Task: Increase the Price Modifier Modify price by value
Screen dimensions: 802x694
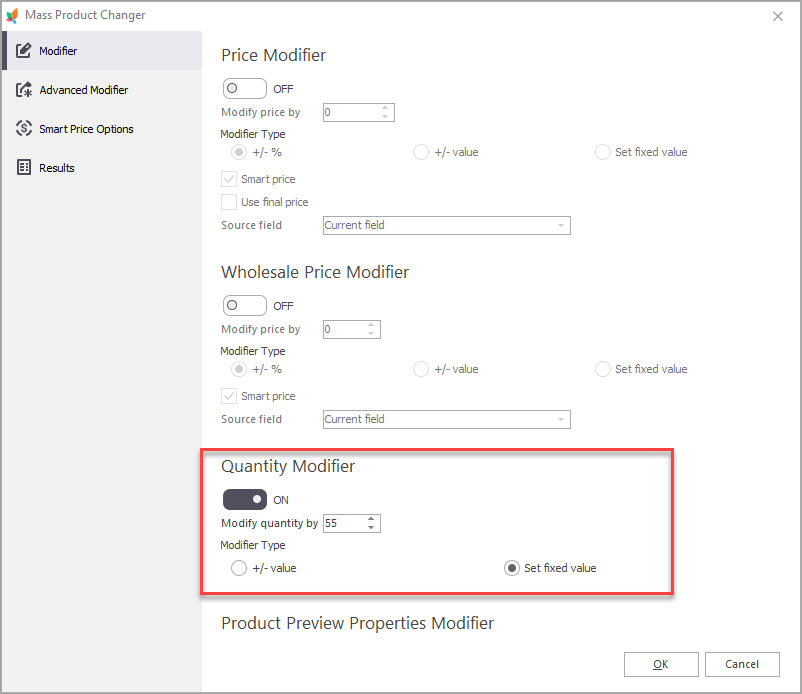Action: [385, 107]
